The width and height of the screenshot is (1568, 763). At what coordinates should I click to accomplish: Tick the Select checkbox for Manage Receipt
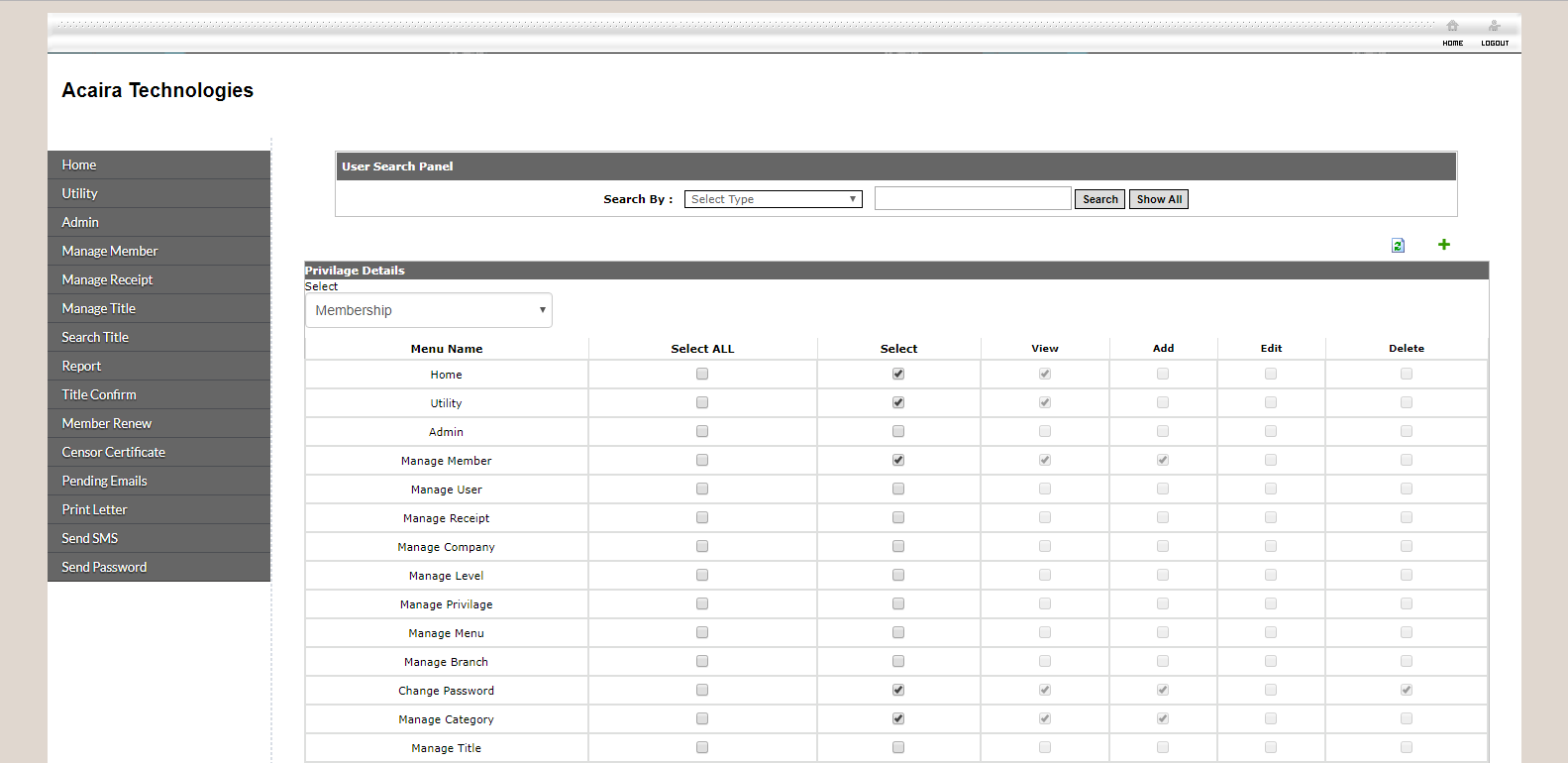tap(898, 518)
